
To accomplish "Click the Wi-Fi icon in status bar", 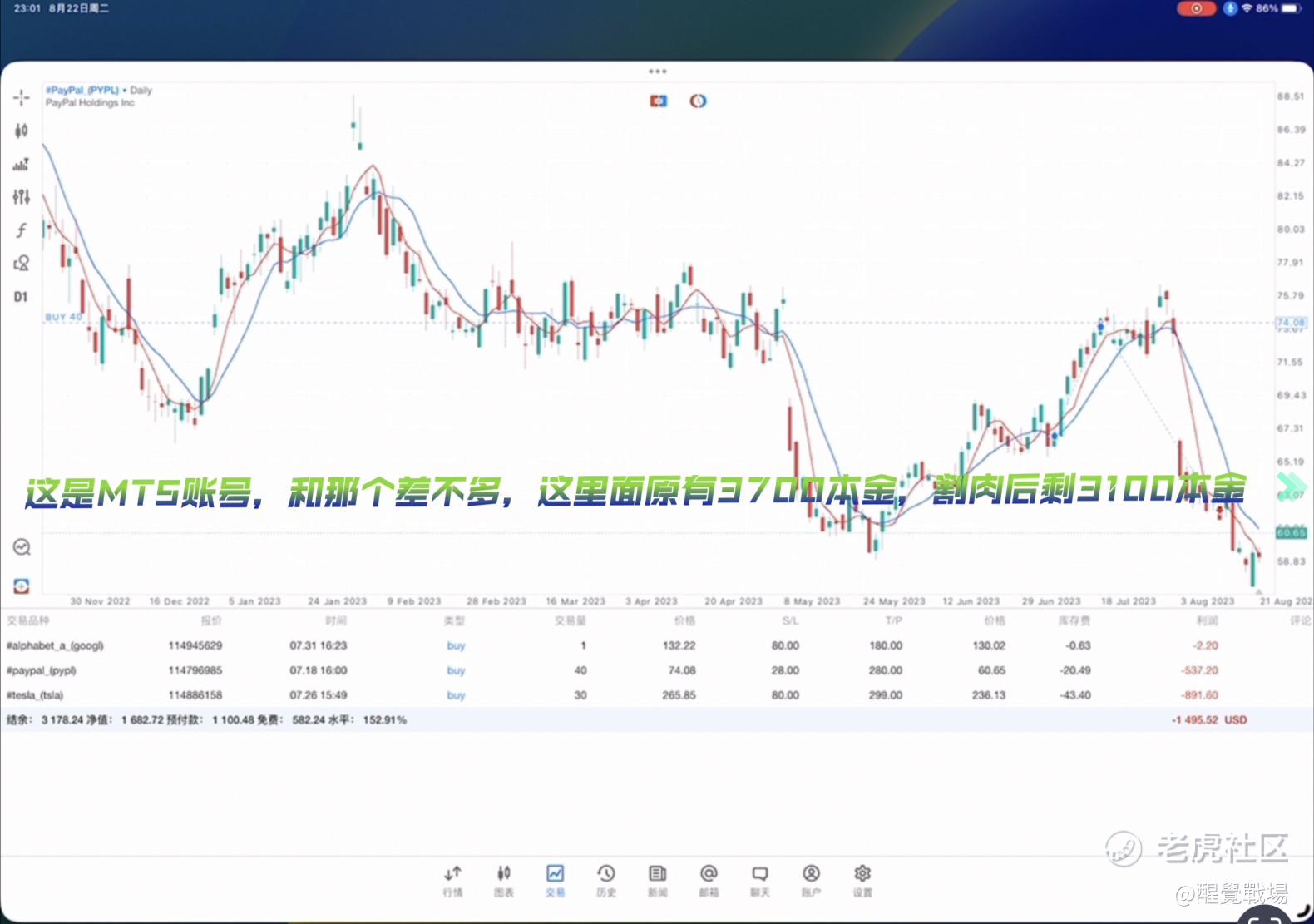I will pos(1247,8).
